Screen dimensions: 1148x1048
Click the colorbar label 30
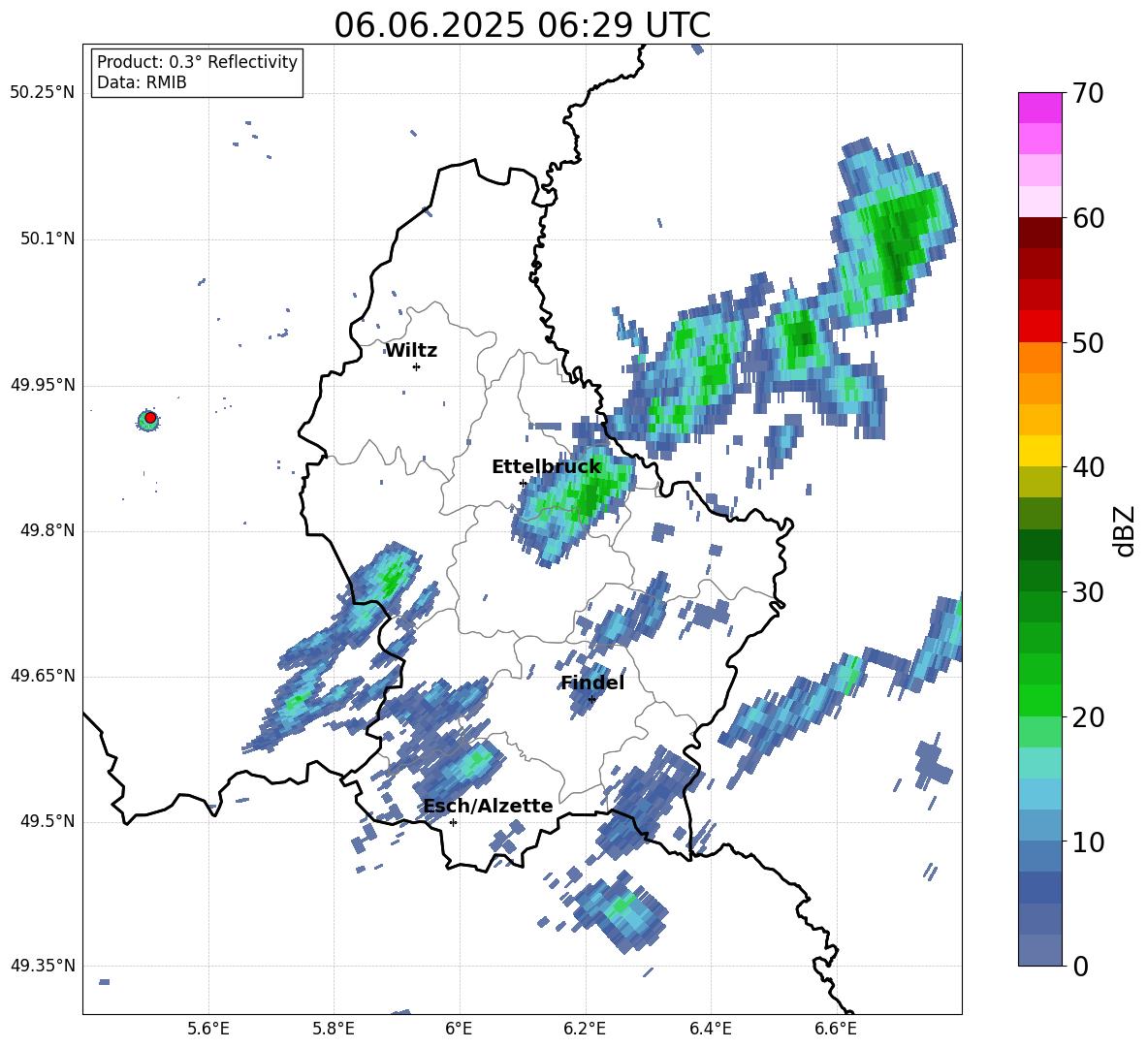pos(1088,592)
